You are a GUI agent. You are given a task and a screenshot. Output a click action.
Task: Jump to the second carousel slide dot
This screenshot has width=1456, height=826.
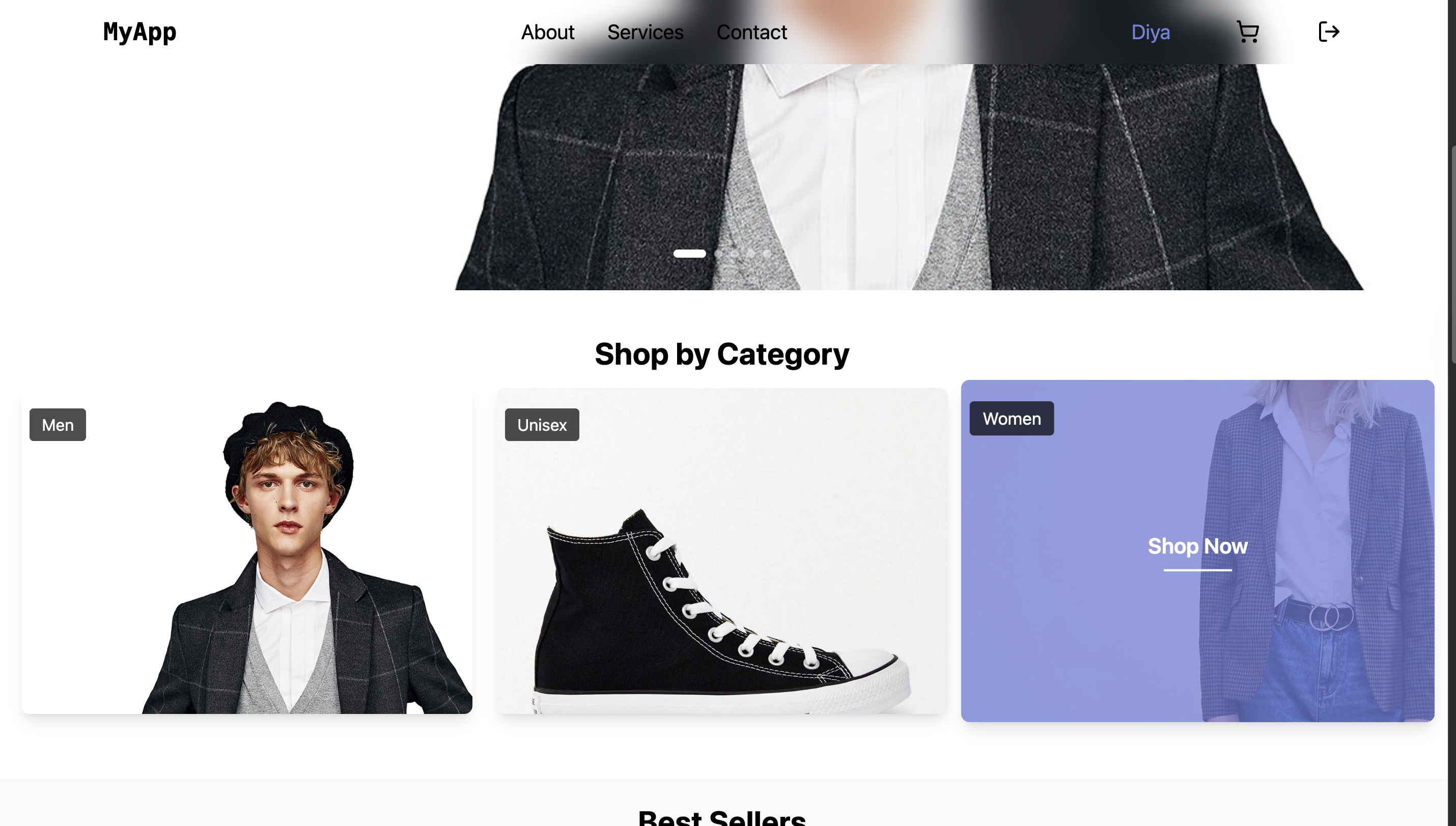coord(718,254)
